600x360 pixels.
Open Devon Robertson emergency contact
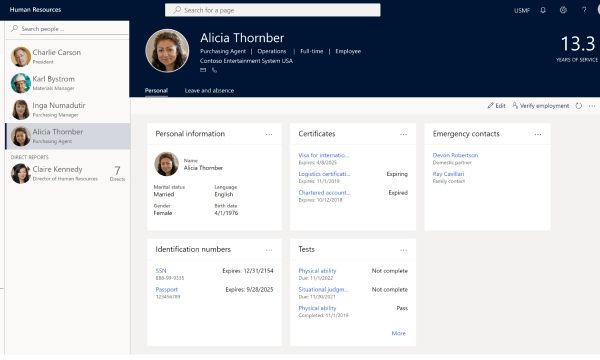point(455,155)
